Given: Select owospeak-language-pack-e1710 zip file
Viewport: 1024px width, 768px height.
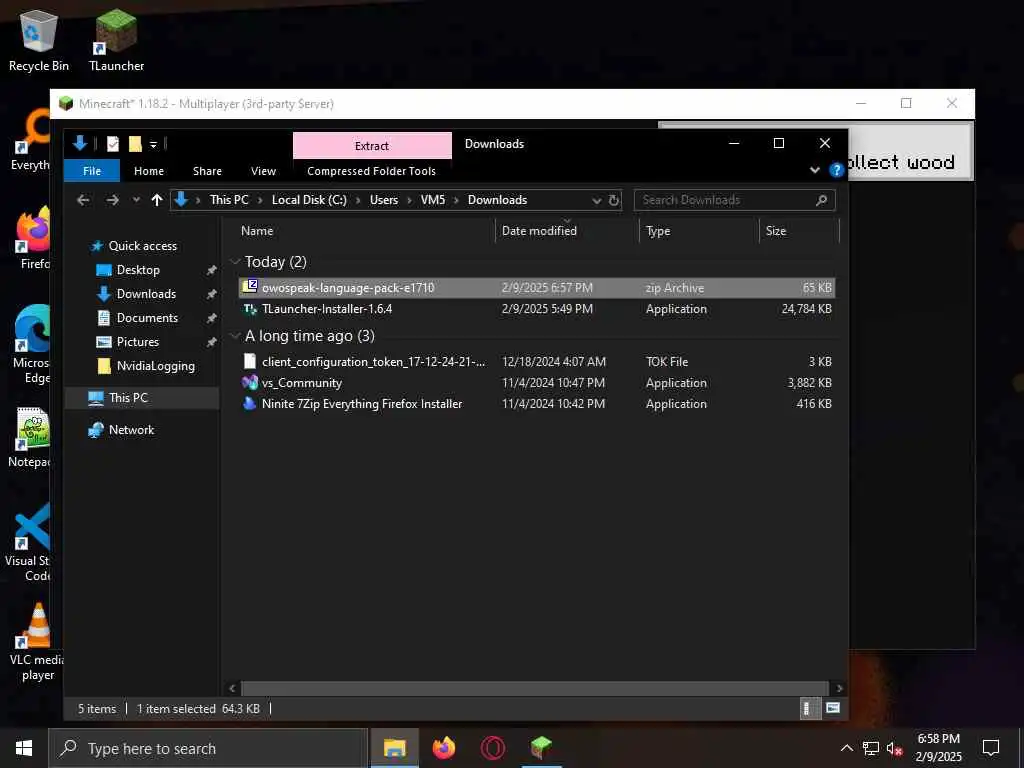Looking at the screenshot, I should 537,287.
